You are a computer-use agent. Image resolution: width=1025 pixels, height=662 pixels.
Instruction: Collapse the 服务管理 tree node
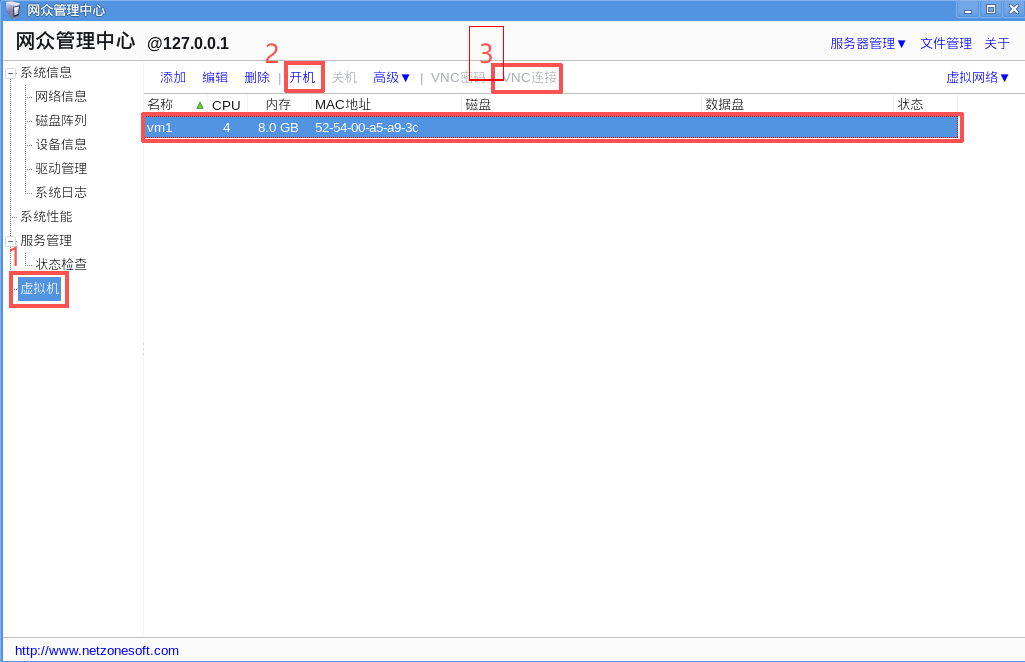pos(10,241)
